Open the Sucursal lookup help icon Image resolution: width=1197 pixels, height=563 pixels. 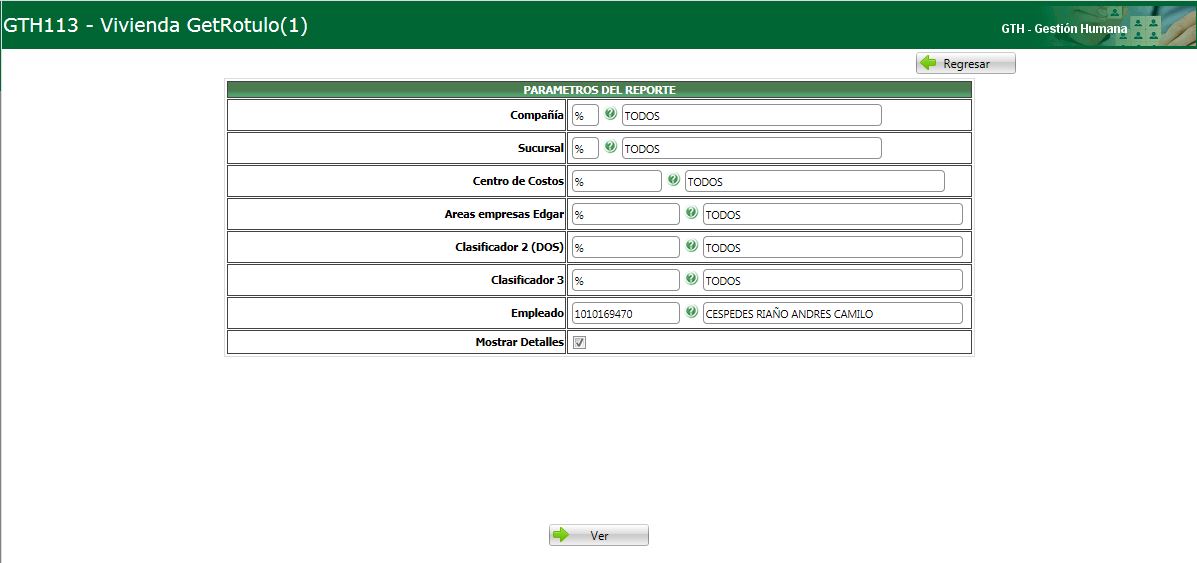pyautogui.click(x=610, y=147)
